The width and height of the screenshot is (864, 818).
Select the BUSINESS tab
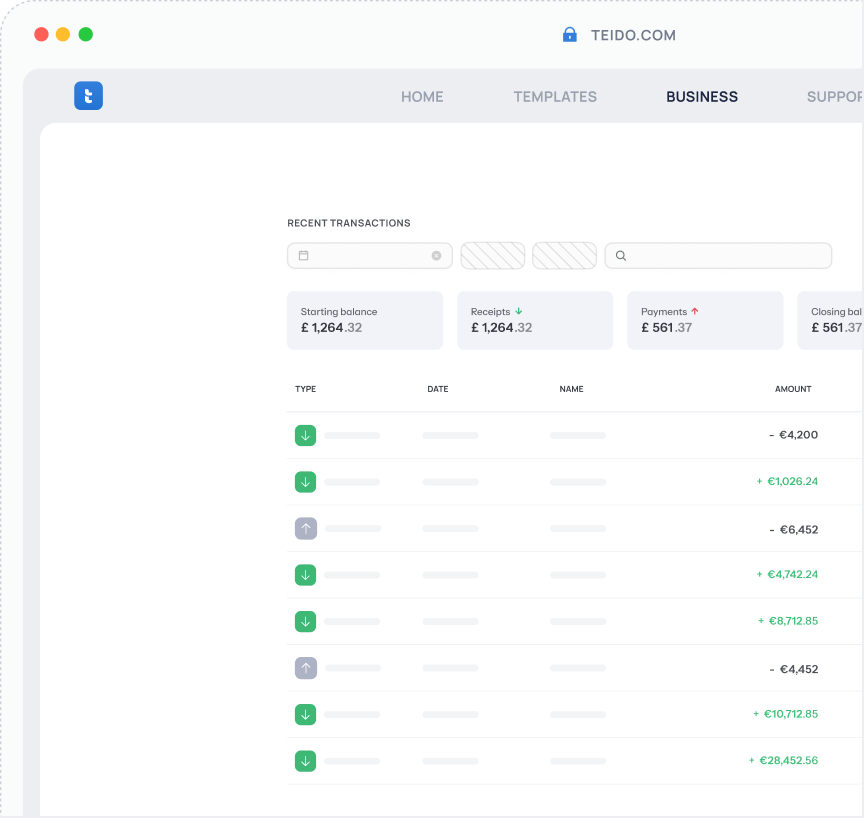pos(701,97)
